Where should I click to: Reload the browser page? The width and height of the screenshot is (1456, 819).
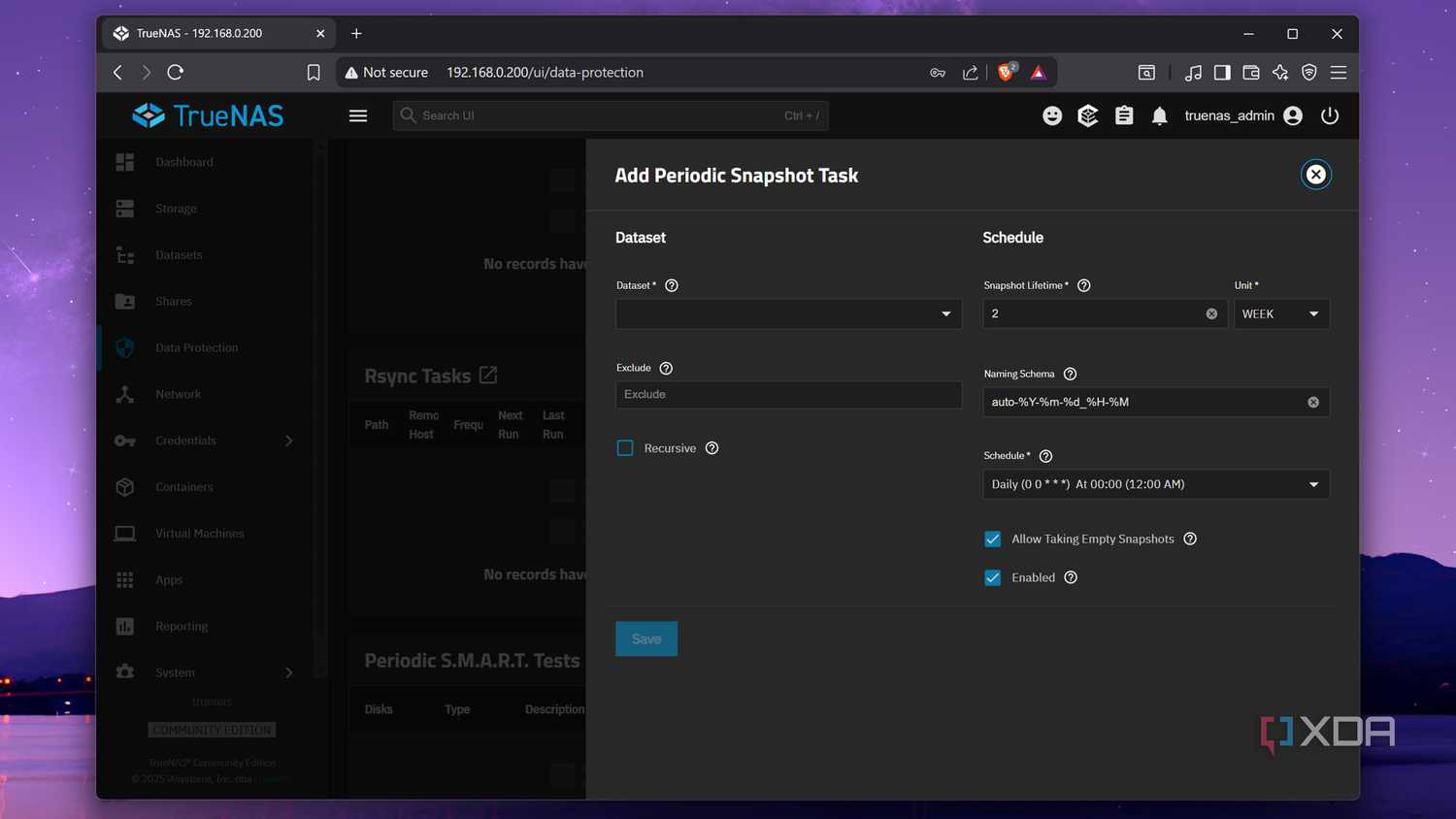pyautogui.click(x=176, y=72)
